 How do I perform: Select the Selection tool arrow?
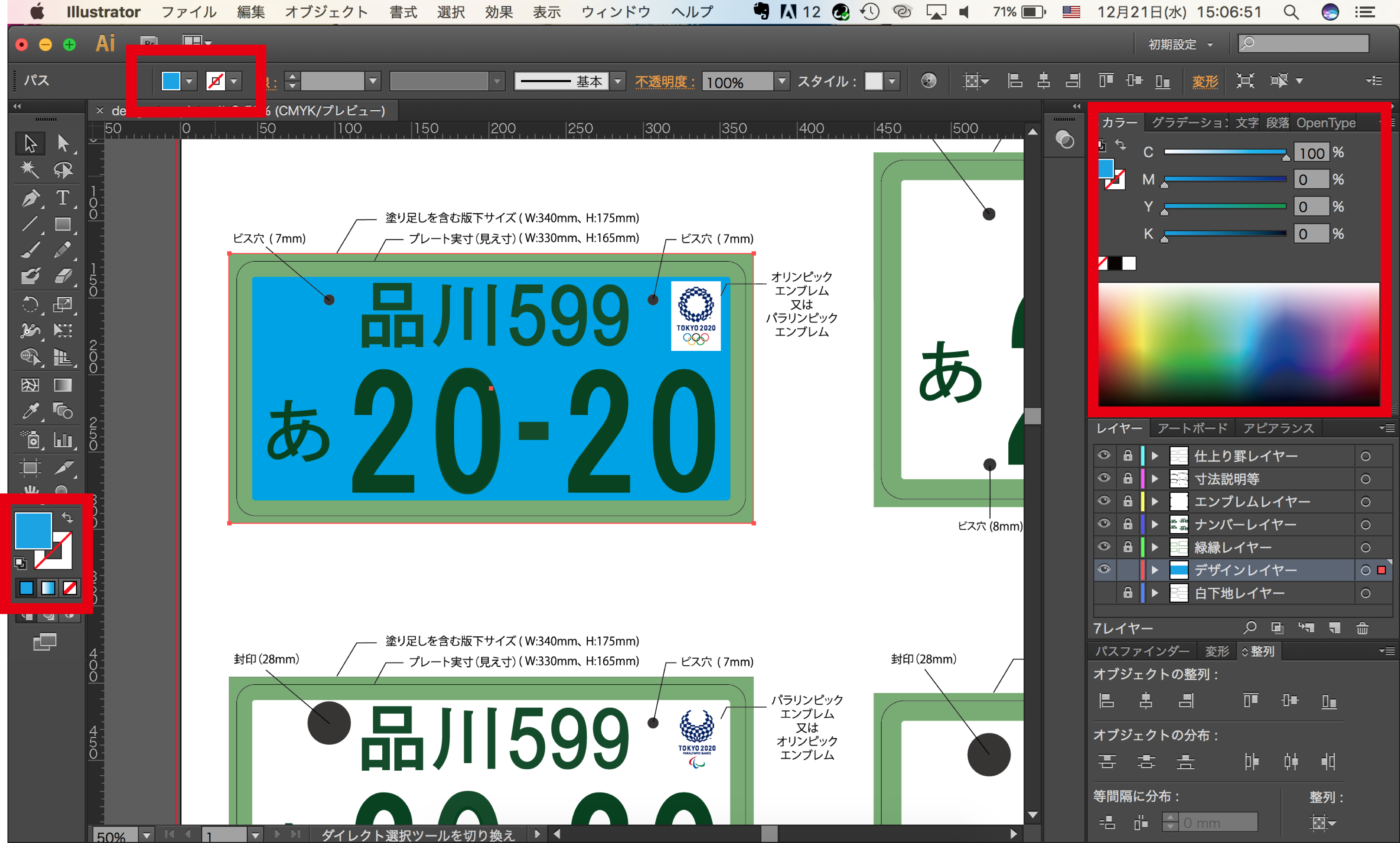click(30, 144)
